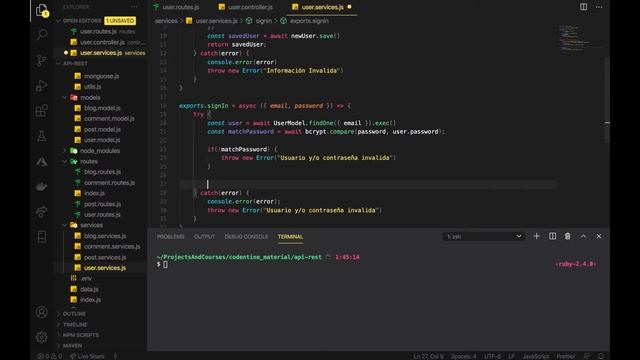The width and height of the screenshot is (640, 360).
Task: Open the Docker whale view
Action: click(x=42, y=187)
